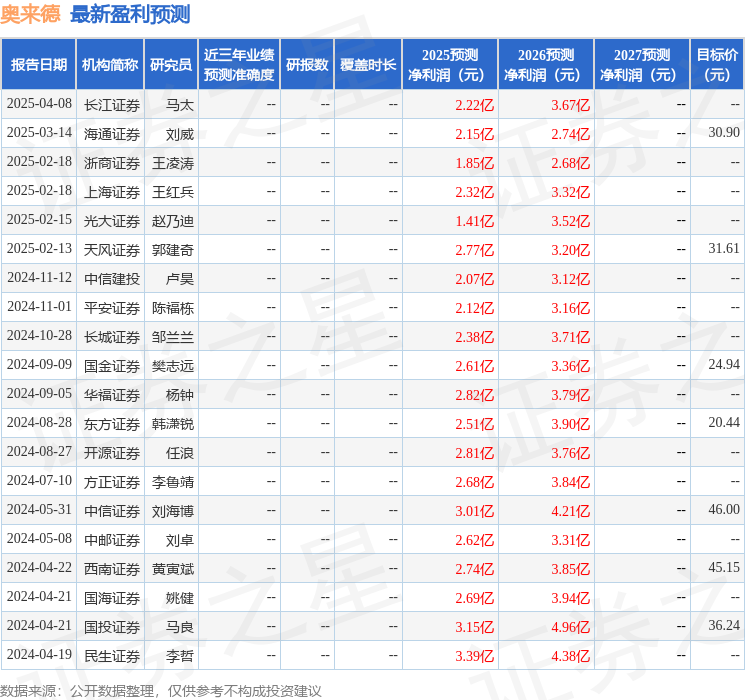This screenshot has height=700, width=745.
Task: Select the 研究员 column header
Action: tap(171, 65)
